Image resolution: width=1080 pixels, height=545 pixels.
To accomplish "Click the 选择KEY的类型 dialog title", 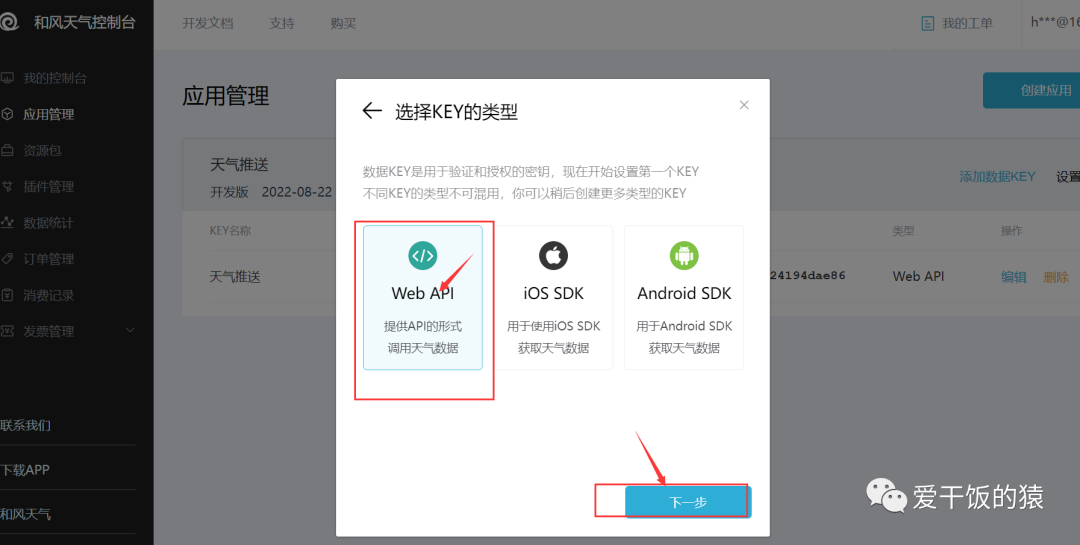I will click(456, 112).
